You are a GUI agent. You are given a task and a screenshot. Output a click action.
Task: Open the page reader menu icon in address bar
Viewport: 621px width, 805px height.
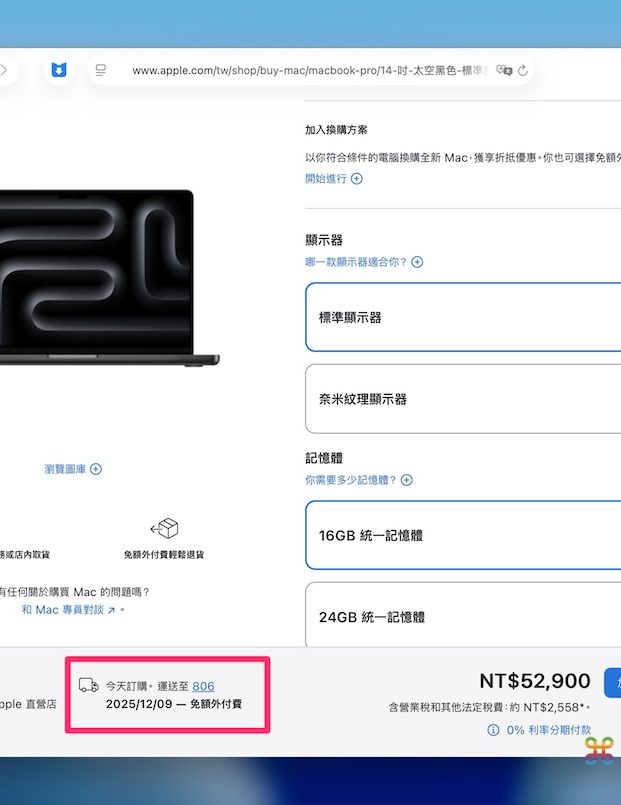(x=101, y=71)
